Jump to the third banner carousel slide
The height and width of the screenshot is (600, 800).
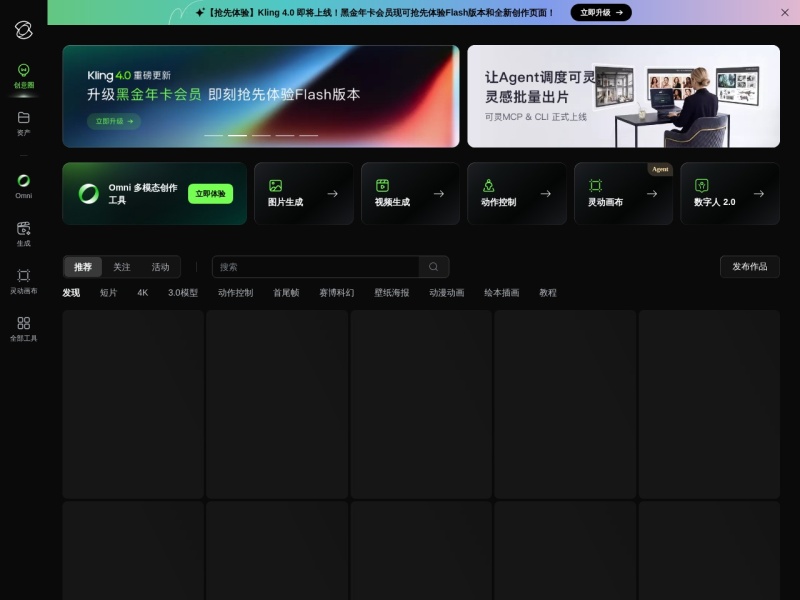tap(261, 135)
